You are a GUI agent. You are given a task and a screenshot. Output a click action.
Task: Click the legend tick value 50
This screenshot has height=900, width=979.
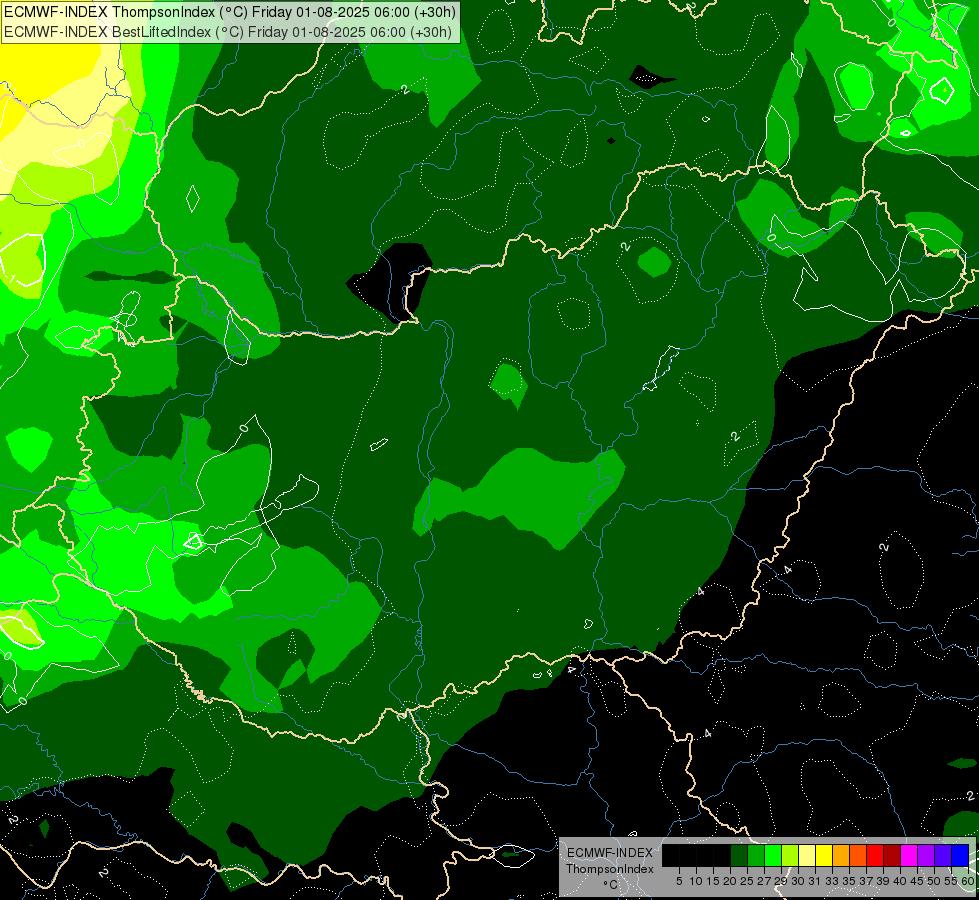tap(934, 881)
